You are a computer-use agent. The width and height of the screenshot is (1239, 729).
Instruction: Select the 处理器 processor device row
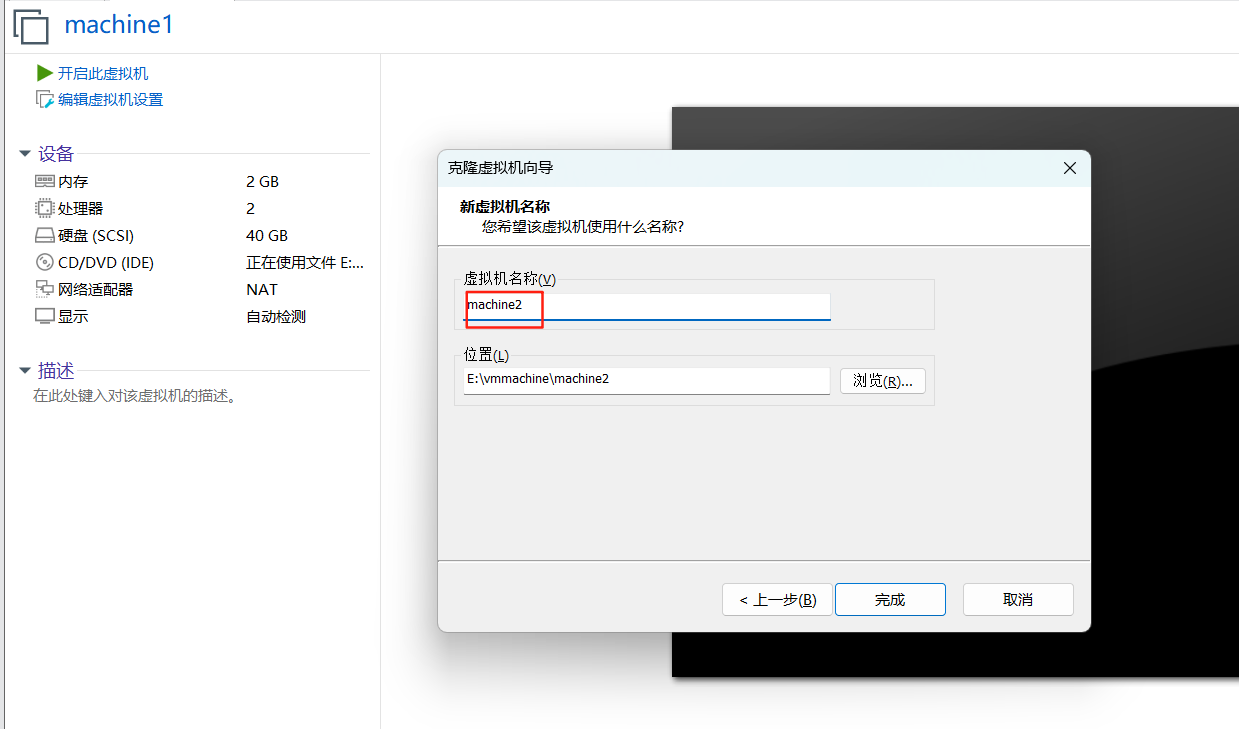tap(200, 208)
